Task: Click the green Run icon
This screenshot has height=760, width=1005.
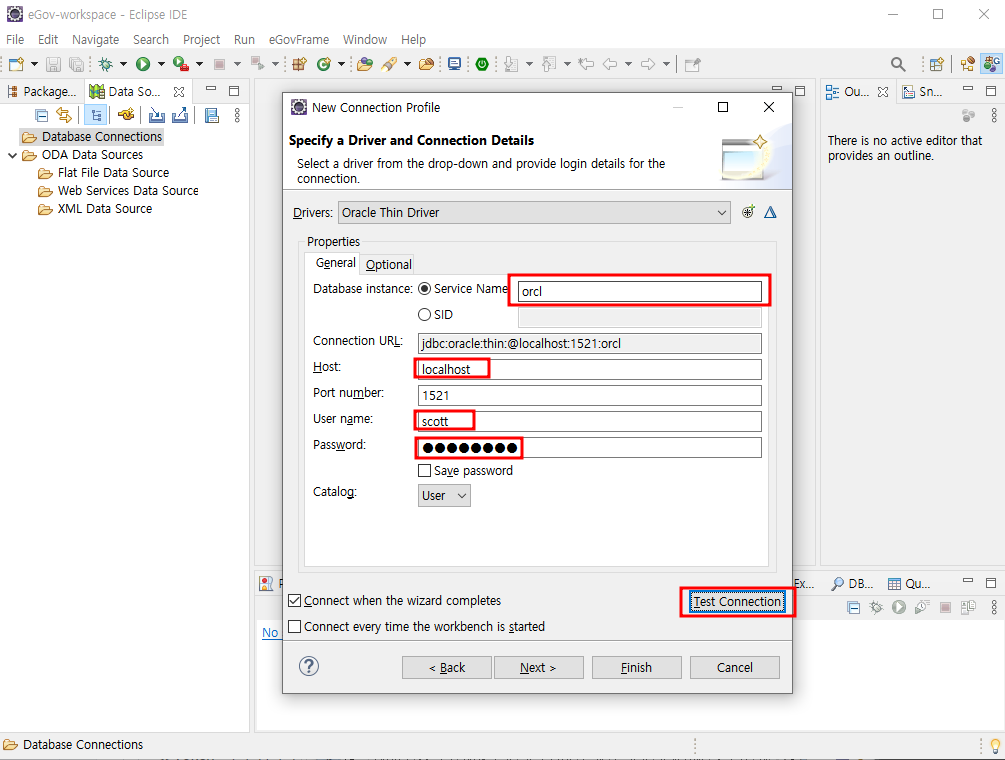Action: point(143,64)
